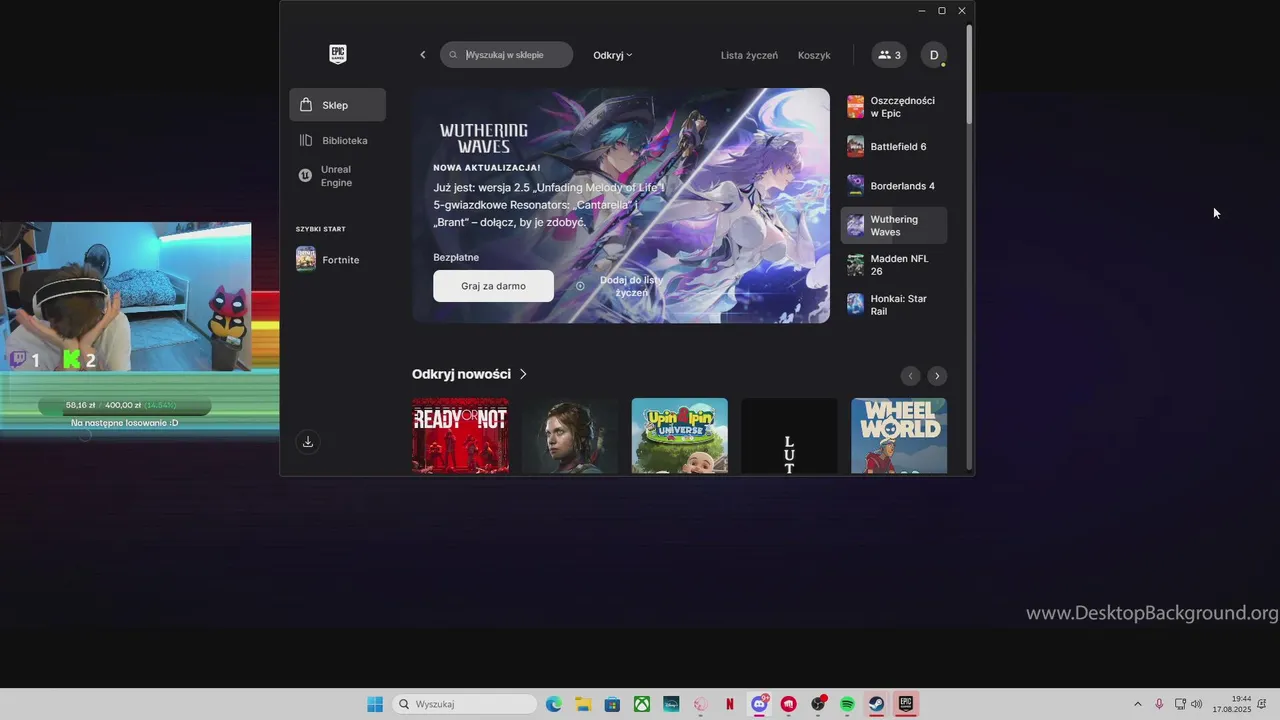1280x720 pixels.
Task: Open the downloads icon in sidebar
Action: (308, 442)
